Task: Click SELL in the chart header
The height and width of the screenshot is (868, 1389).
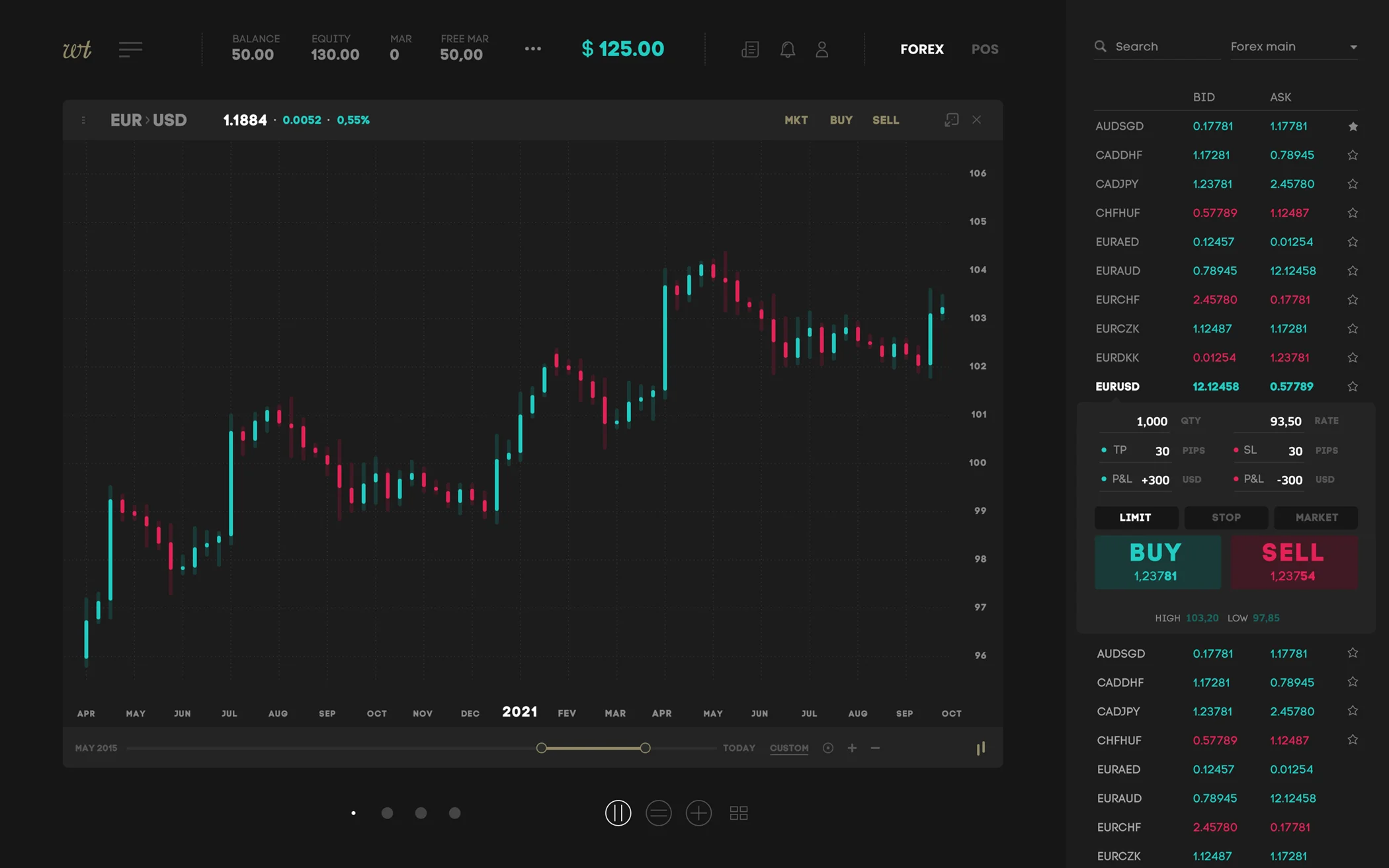Action: click(x=886, y=120)
